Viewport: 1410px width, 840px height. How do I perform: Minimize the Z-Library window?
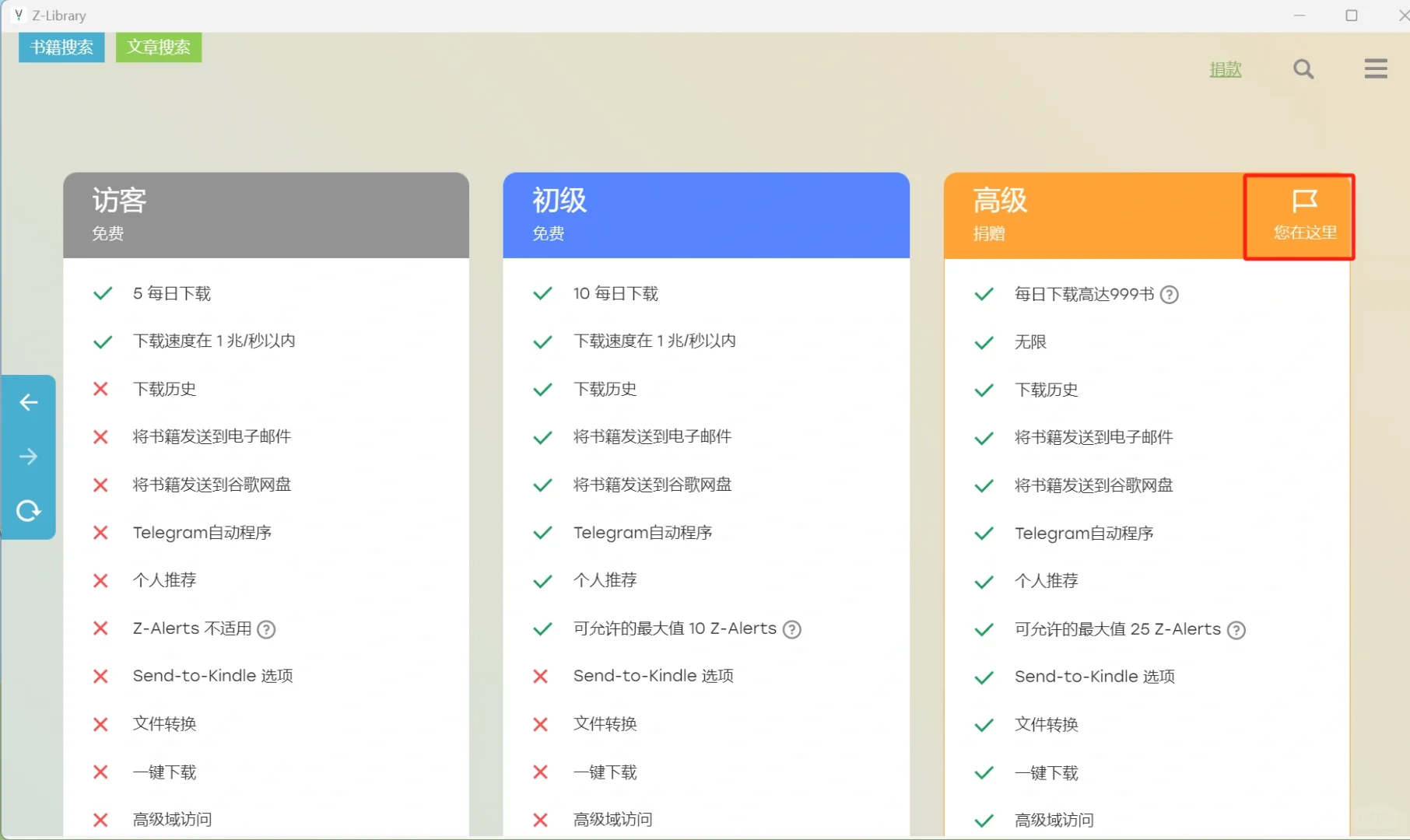coord(1300,16)
